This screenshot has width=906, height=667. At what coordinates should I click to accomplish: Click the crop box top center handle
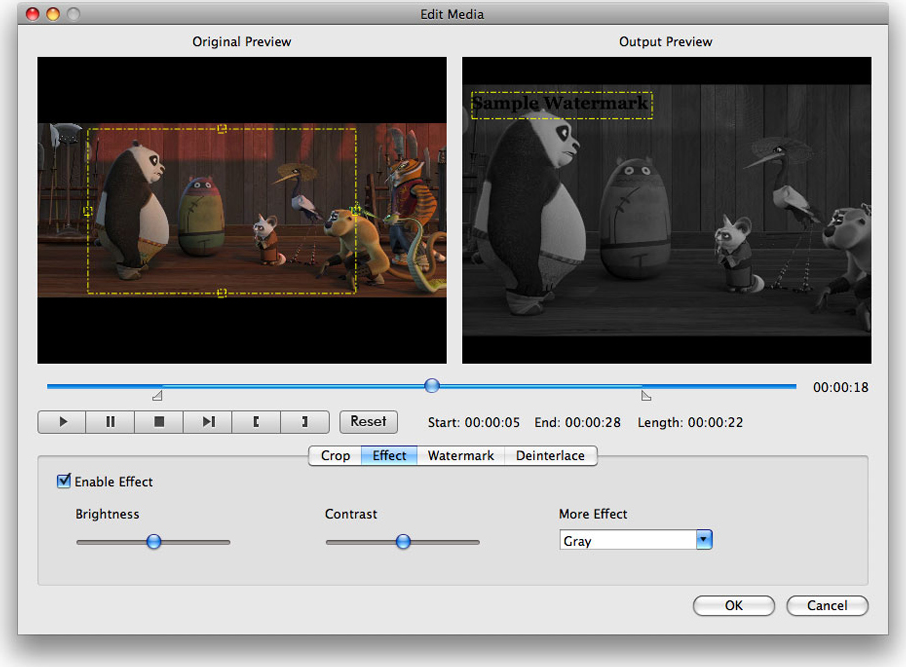[x=222, y=129]
